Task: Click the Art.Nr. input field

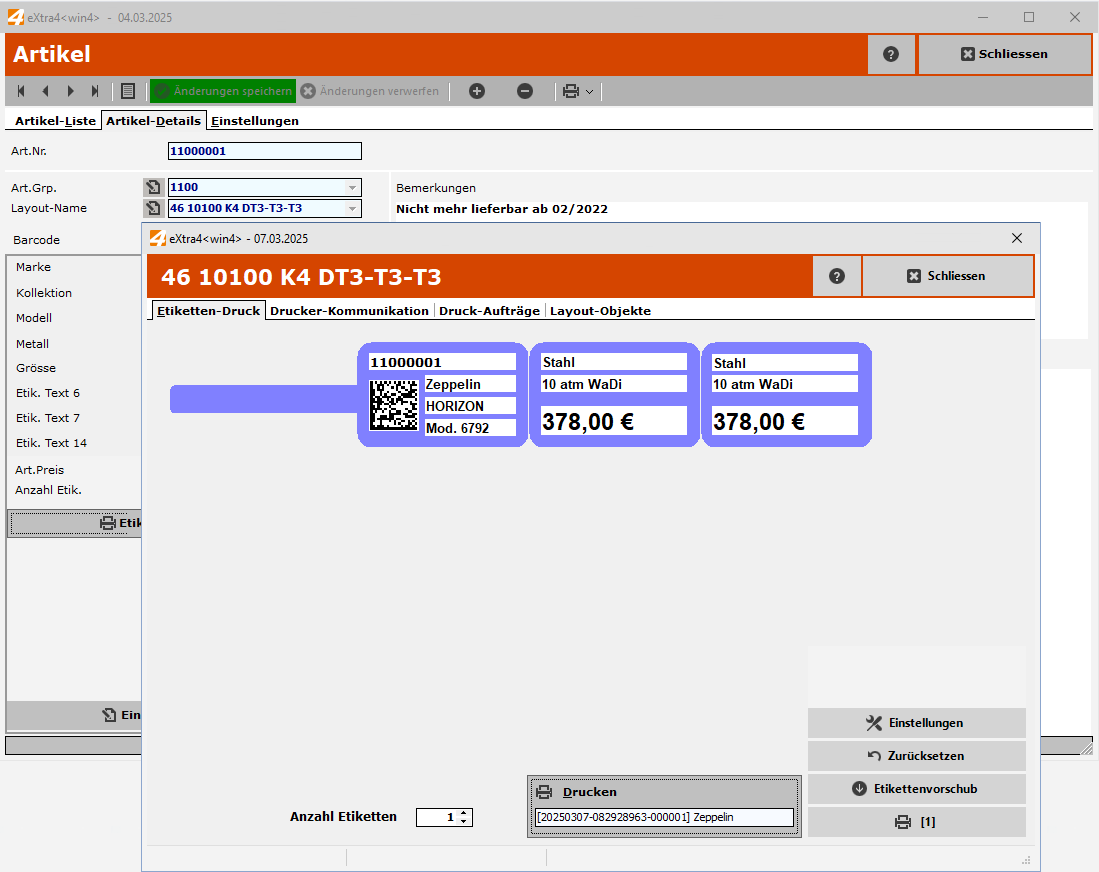Action: [264, 151]
